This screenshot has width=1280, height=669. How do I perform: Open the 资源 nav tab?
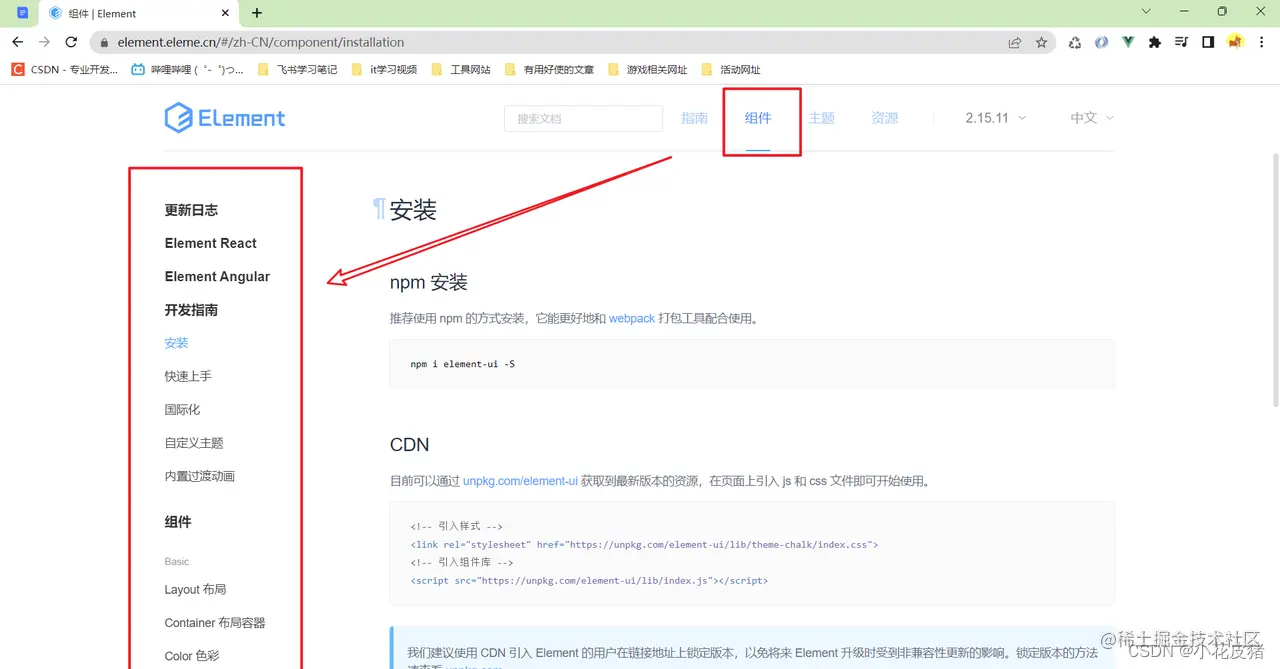(x=885, y=118)
